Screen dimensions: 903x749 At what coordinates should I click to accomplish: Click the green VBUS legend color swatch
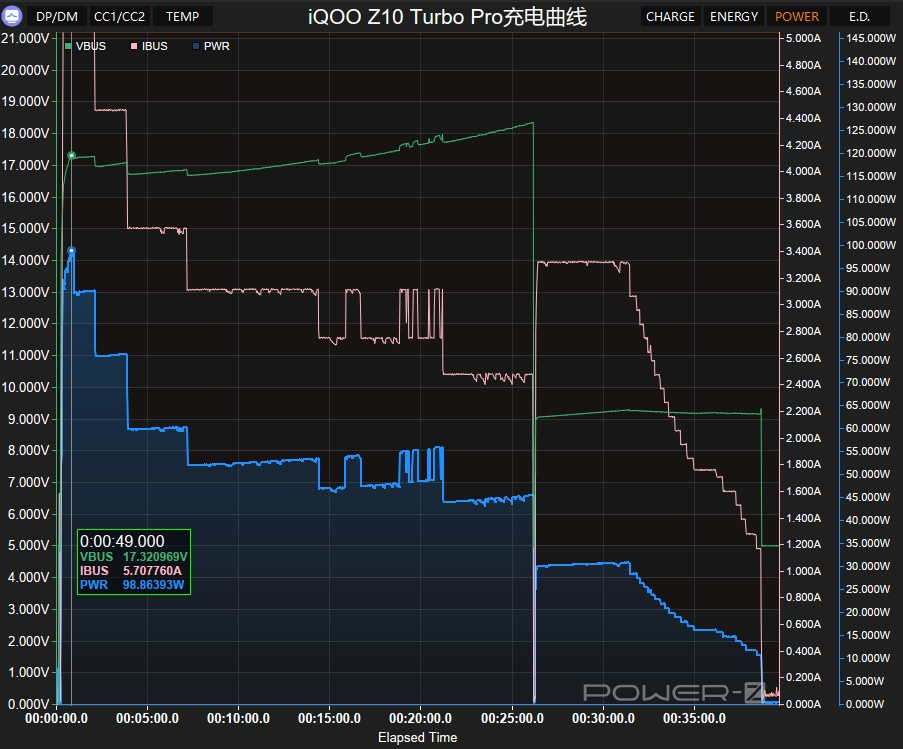(69, 46)
